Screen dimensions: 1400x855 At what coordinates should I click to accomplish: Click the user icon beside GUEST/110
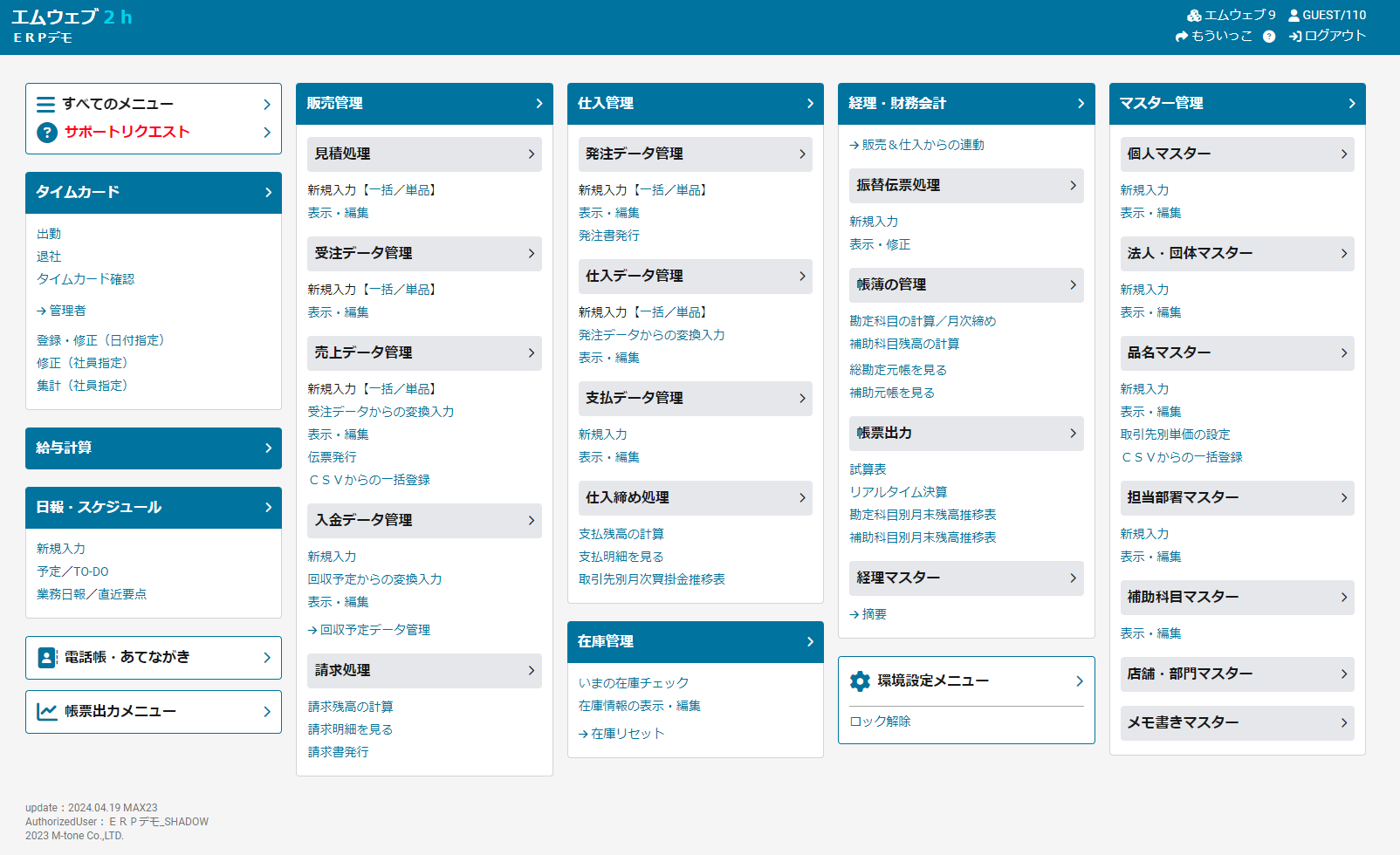1294,16
